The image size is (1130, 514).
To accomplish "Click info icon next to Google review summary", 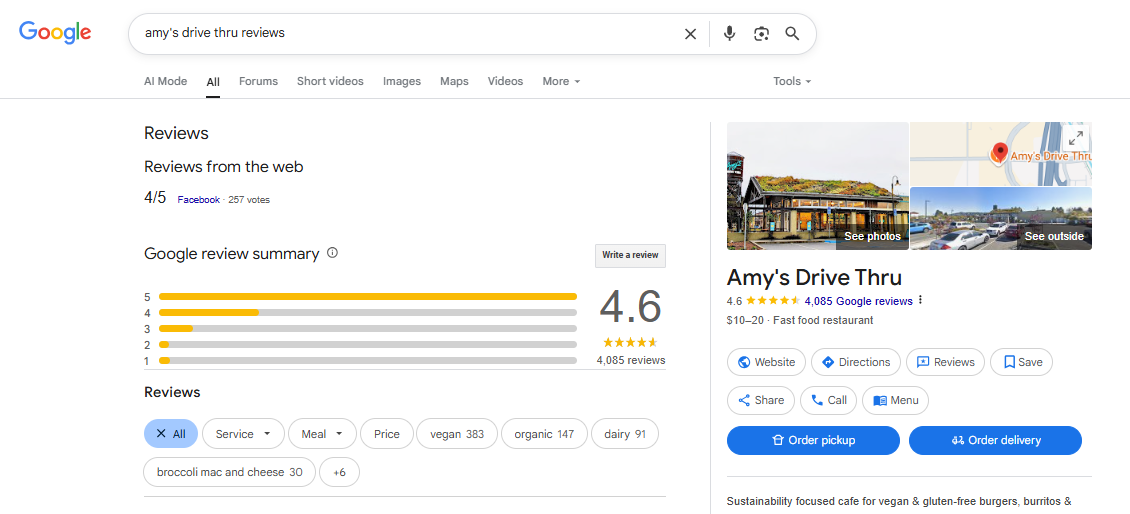I will tap(332, 253).
